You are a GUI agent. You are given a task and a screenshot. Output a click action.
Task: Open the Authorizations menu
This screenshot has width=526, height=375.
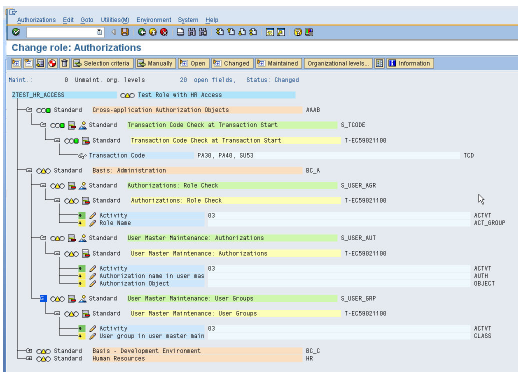(x=36, y=20)
